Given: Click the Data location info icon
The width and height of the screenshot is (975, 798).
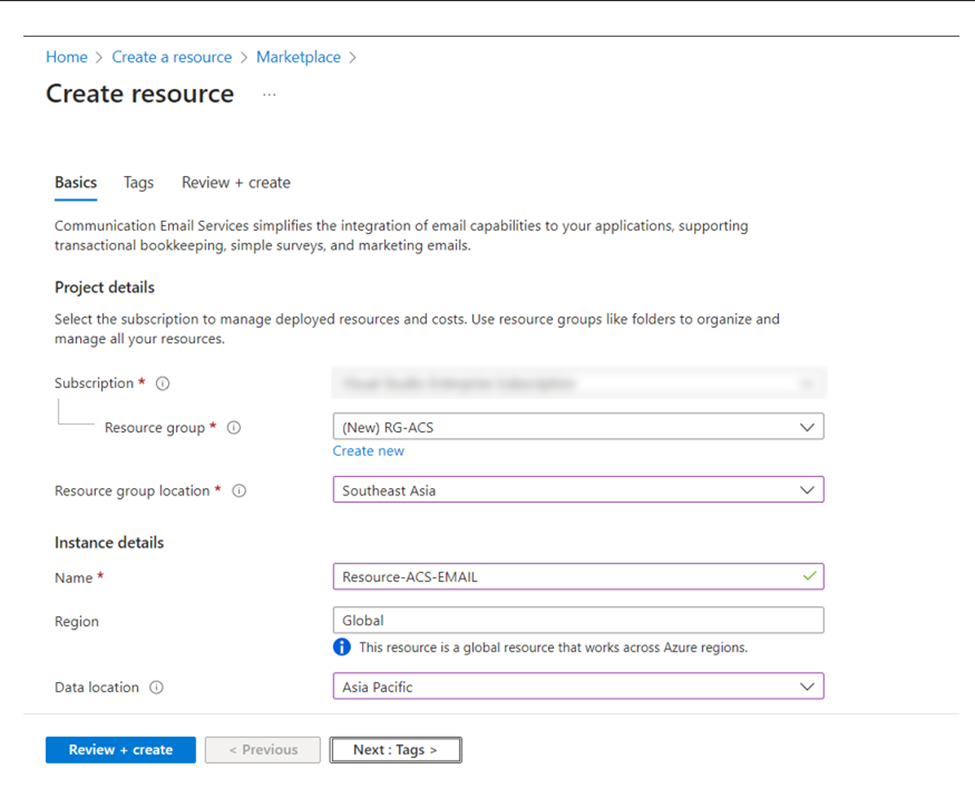Looking at the screenshot, I should (157, 687).
